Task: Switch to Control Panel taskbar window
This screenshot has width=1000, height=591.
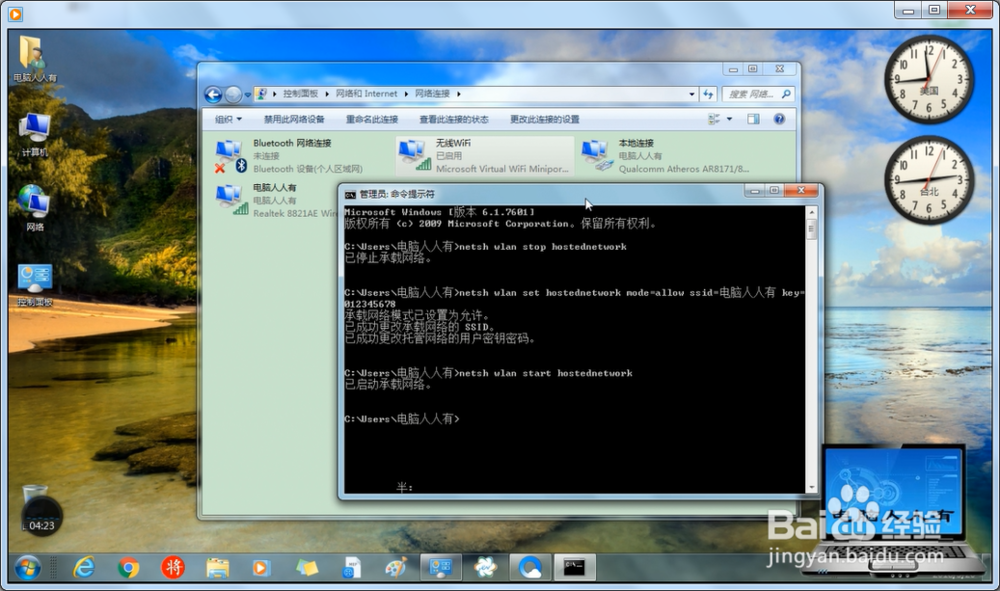Action: click(441, 567)
